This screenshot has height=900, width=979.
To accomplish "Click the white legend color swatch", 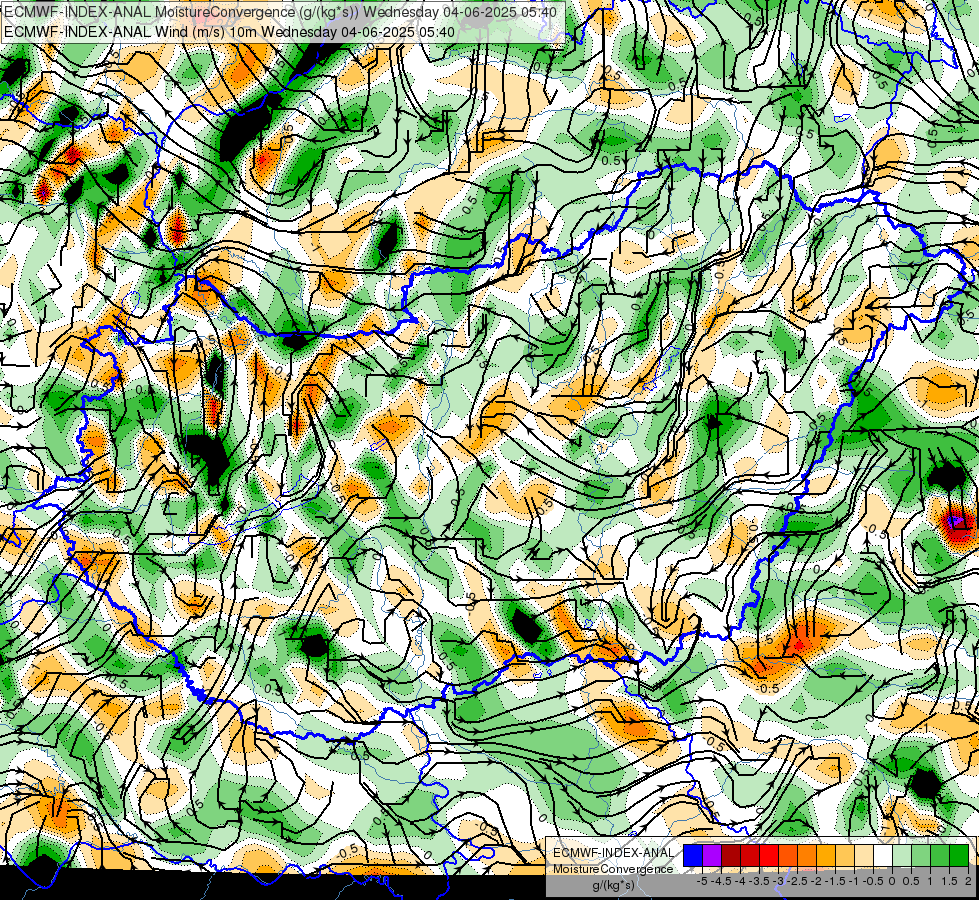I will coord(883,855).
